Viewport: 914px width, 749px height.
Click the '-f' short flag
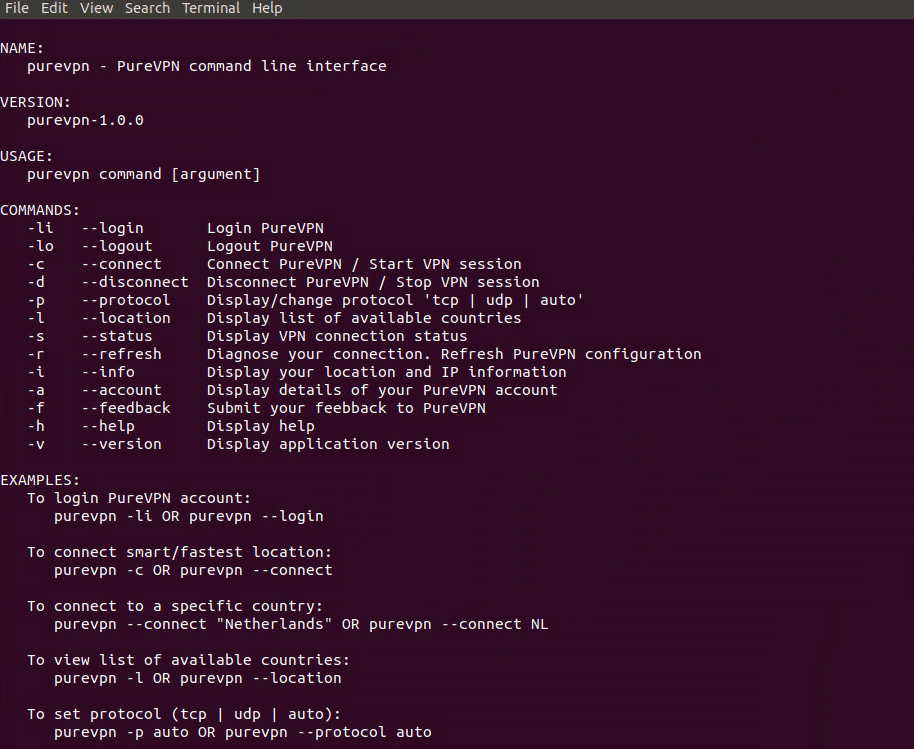[x=36, y=408]
